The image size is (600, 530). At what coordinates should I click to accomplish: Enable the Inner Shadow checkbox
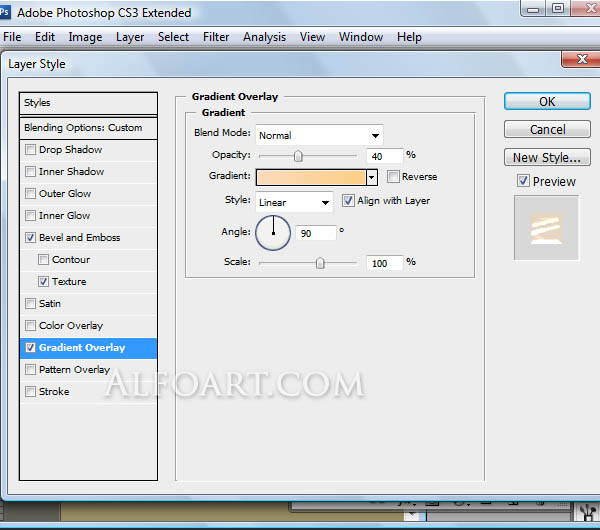click(30, 171)
